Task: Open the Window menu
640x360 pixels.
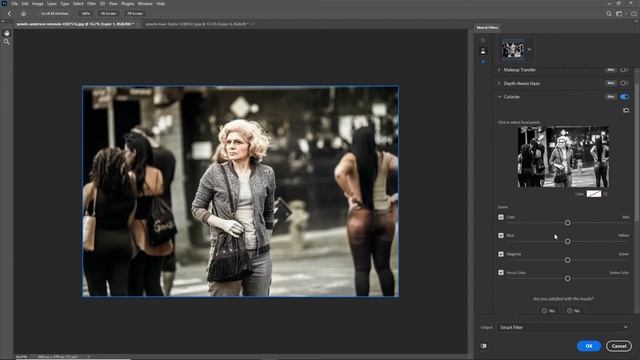Action: [145, 4]
